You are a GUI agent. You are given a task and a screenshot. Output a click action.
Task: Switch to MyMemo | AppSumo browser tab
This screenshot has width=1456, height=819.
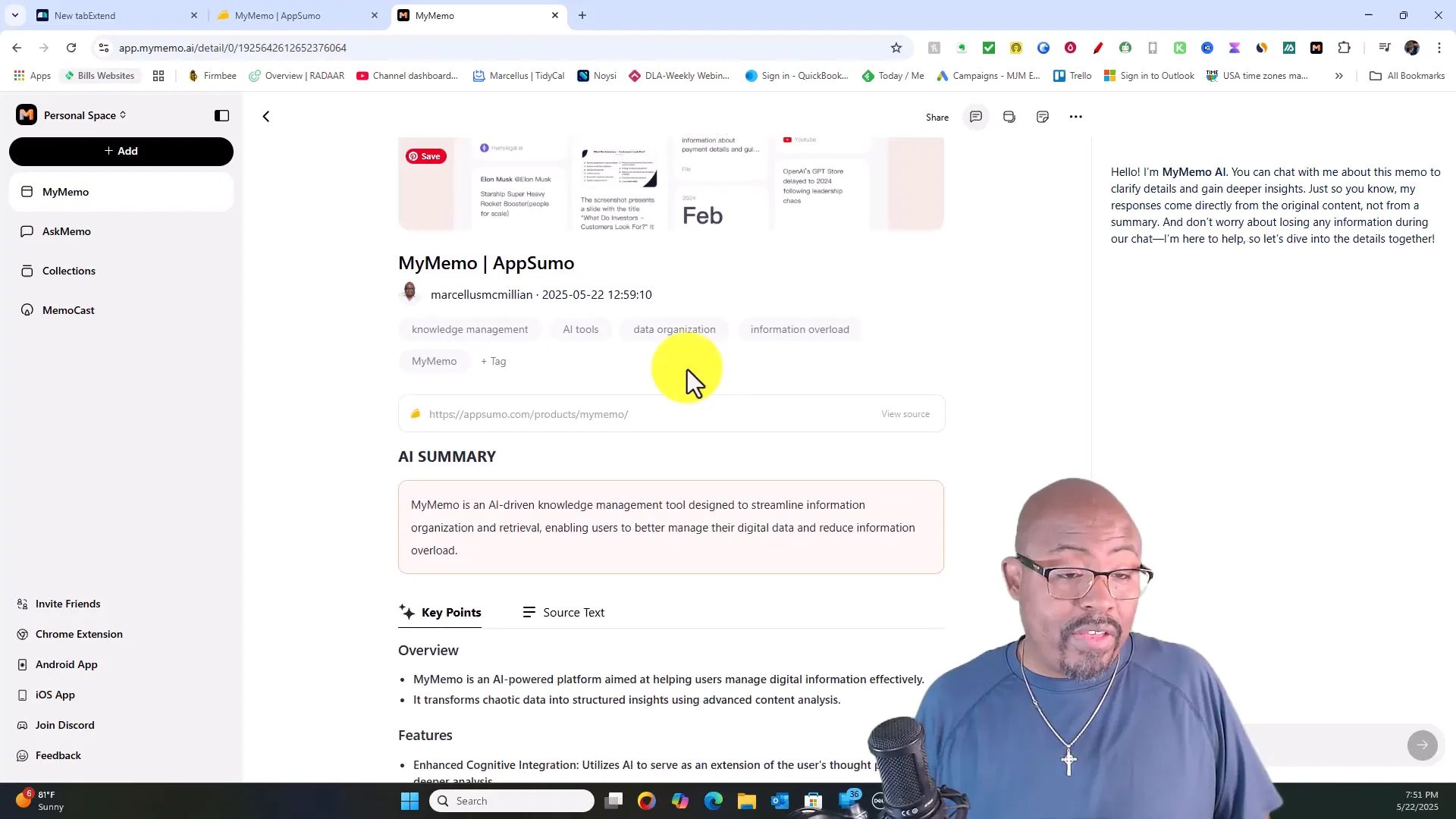[x=298, y=15]
